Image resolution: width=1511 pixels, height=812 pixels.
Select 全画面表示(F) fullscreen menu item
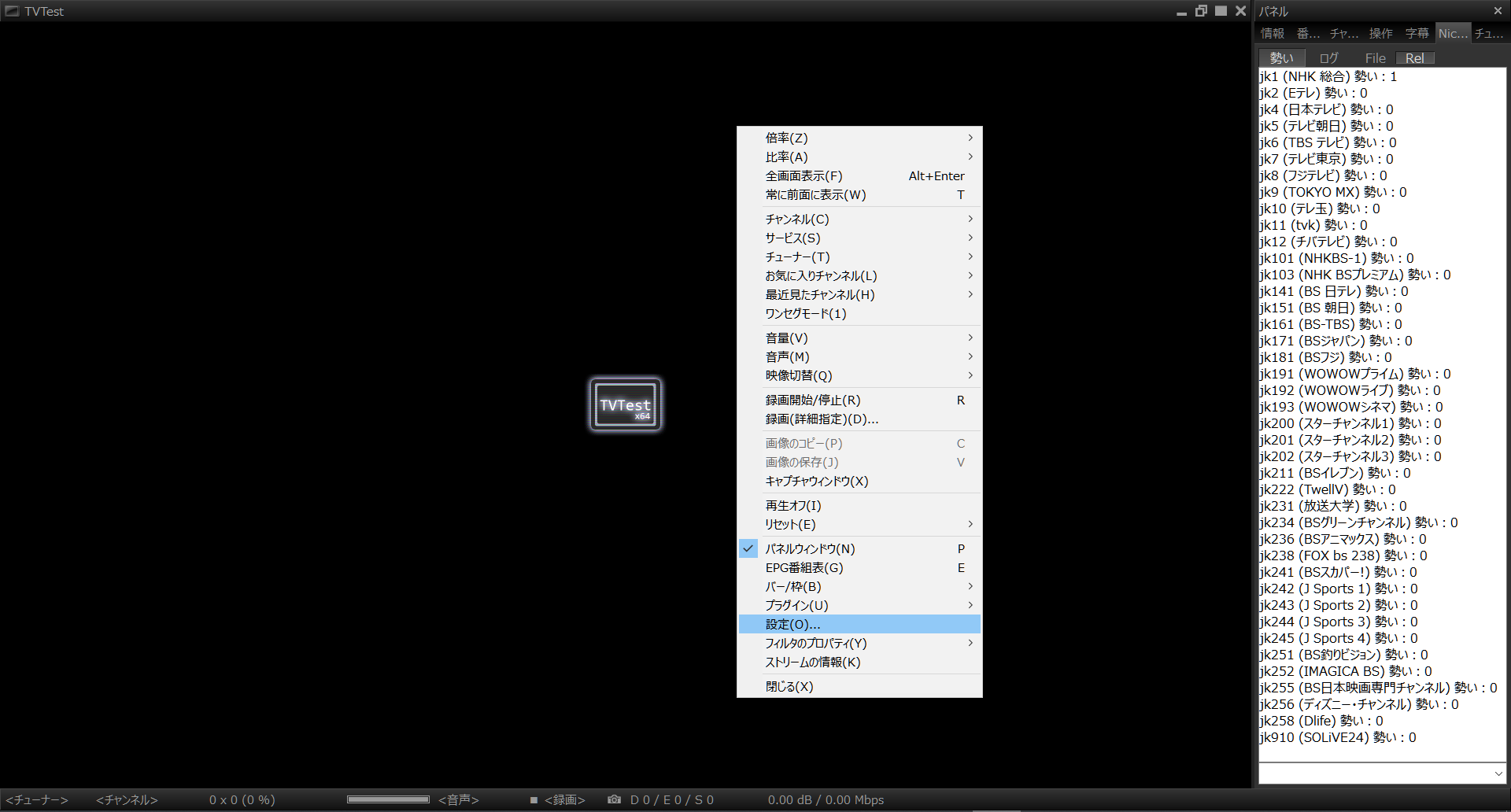(x=859, y=175)
